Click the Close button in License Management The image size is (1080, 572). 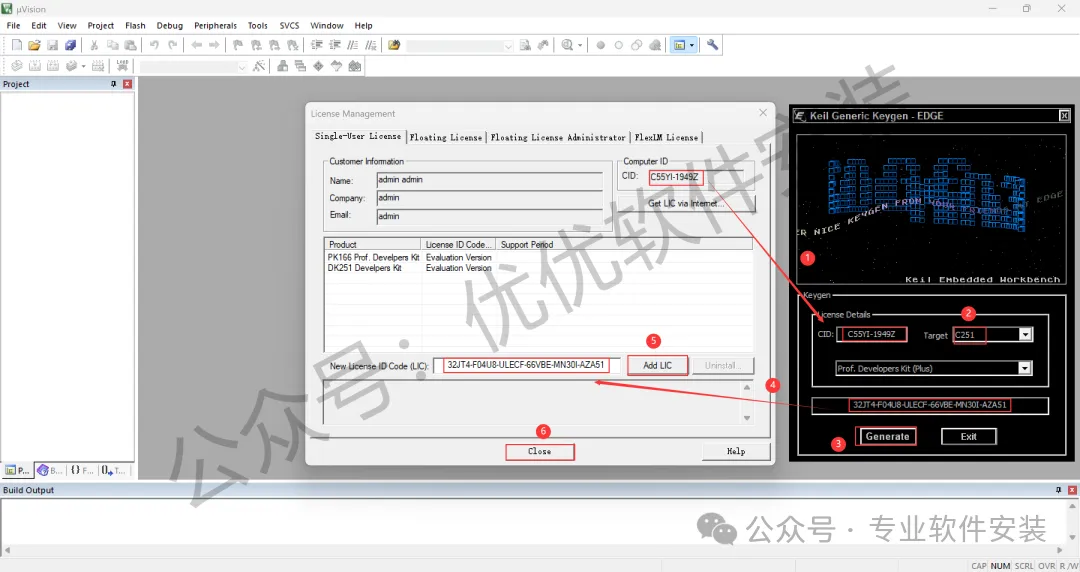[539, 451]
